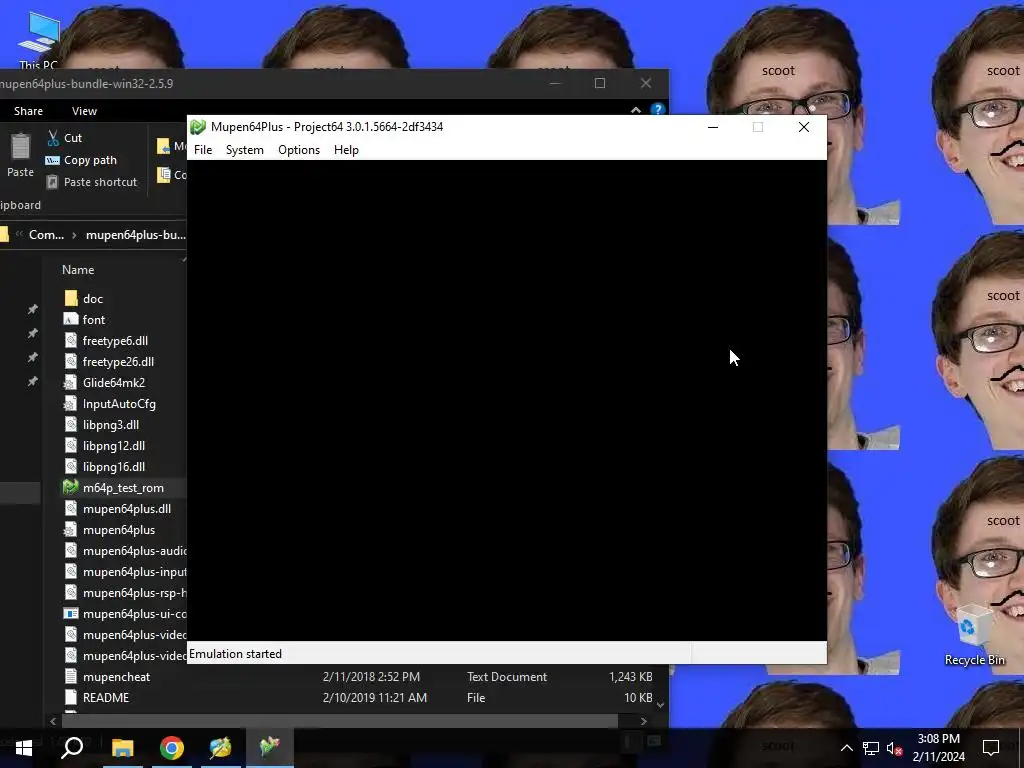This screenshot has width=1024, height=768.
Task: Click the Name column header
Action: [78, 270]
